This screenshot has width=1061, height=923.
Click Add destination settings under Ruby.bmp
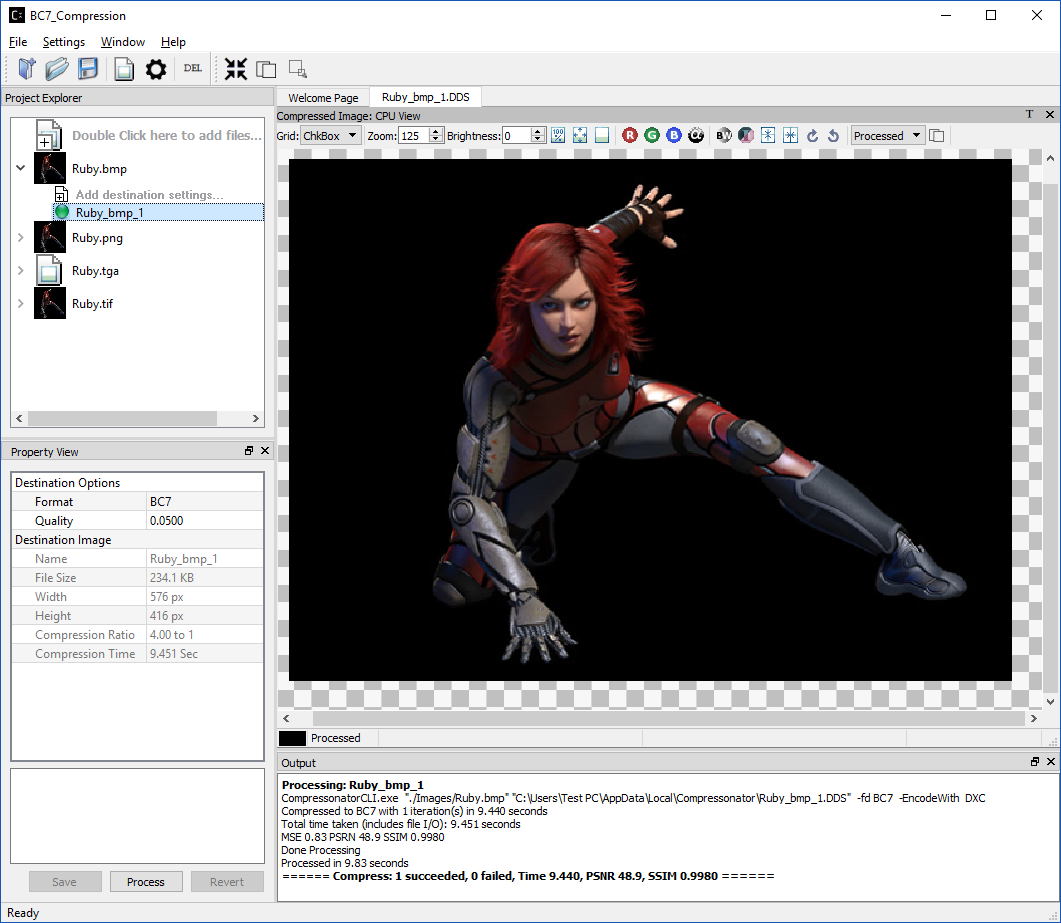click(149, 194)
